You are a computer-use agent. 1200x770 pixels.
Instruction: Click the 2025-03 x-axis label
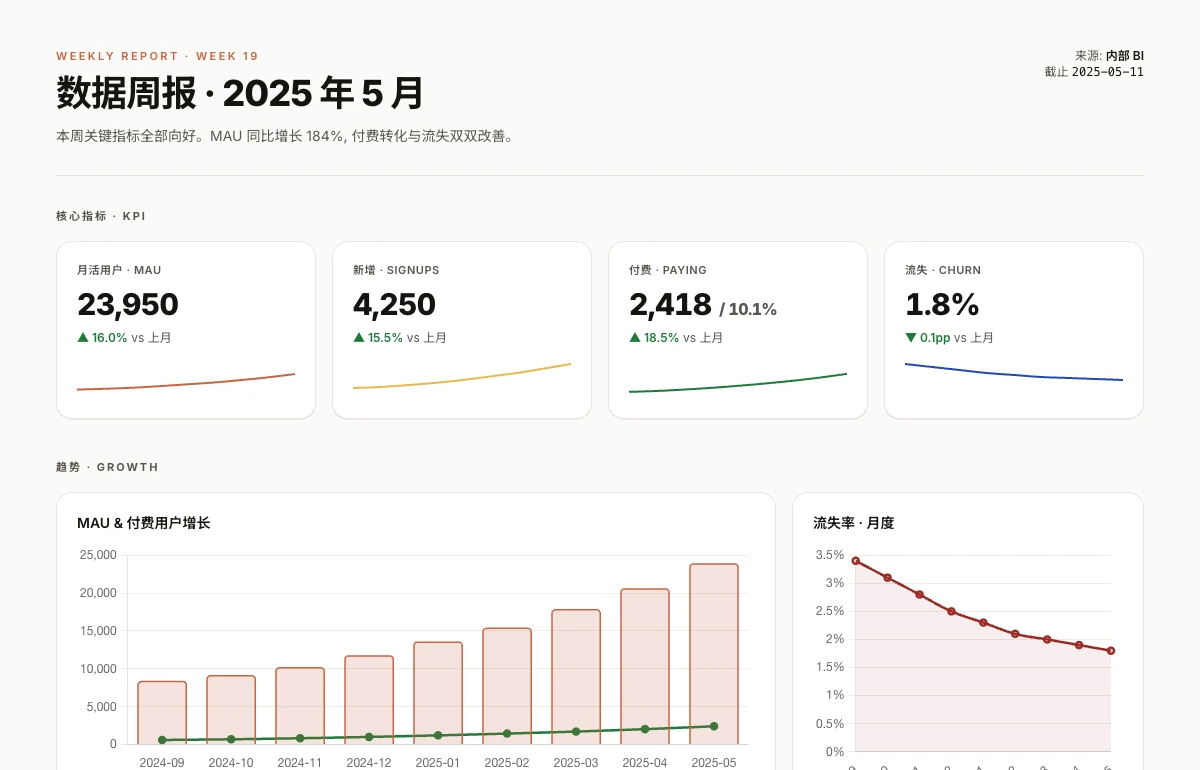click(x=576, y=762)
